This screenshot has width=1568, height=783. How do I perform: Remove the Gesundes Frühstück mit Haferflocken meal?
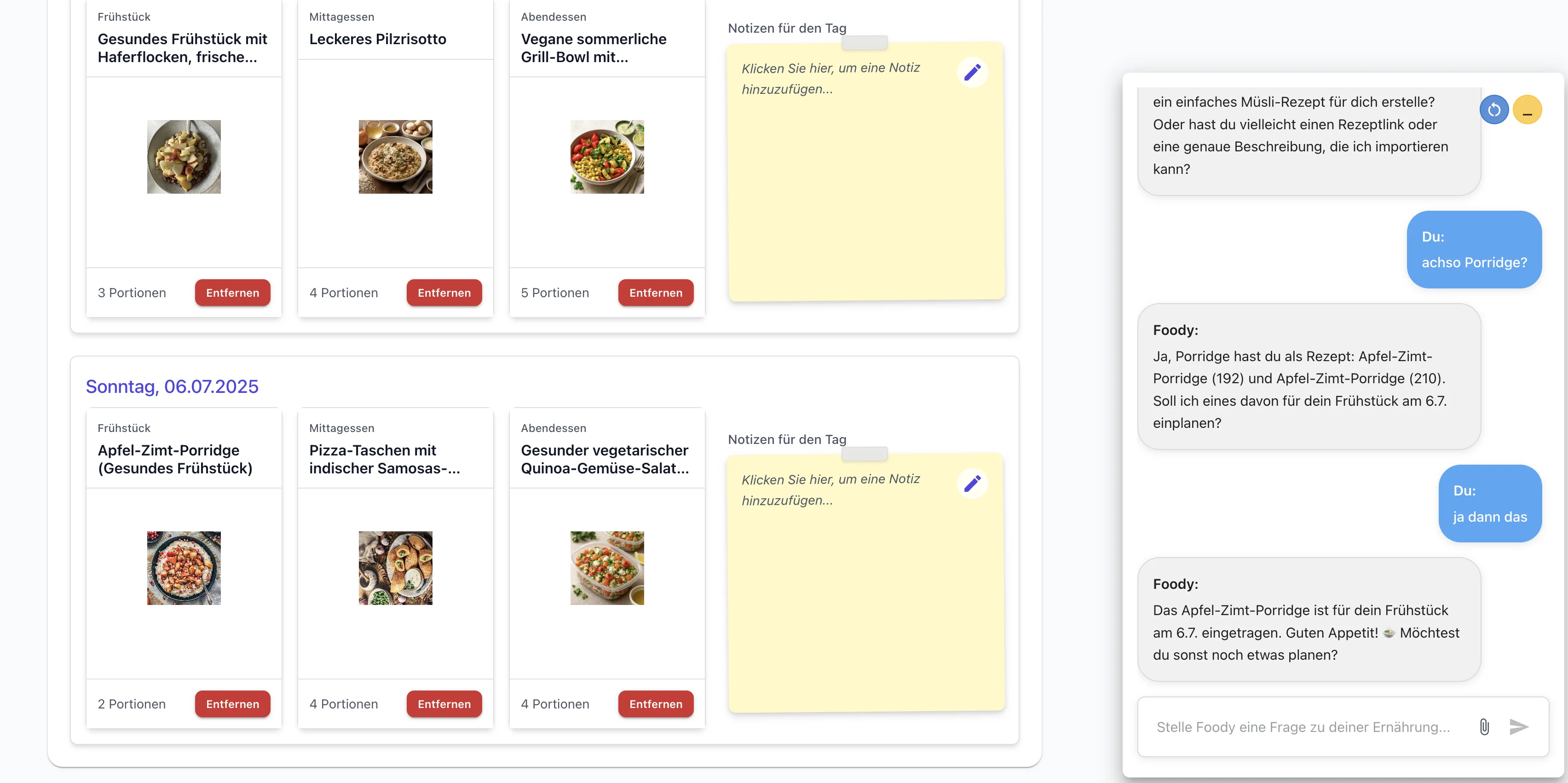[232, 293]
